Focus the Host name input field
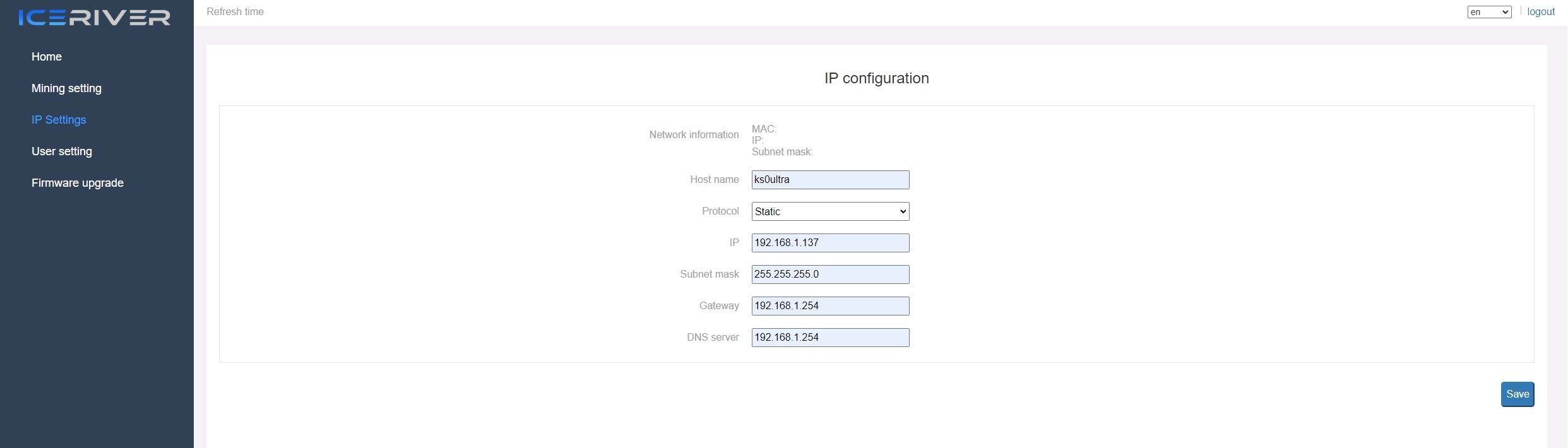Image resolution: width=1568 pixels, height=448 pixels. 829,180
